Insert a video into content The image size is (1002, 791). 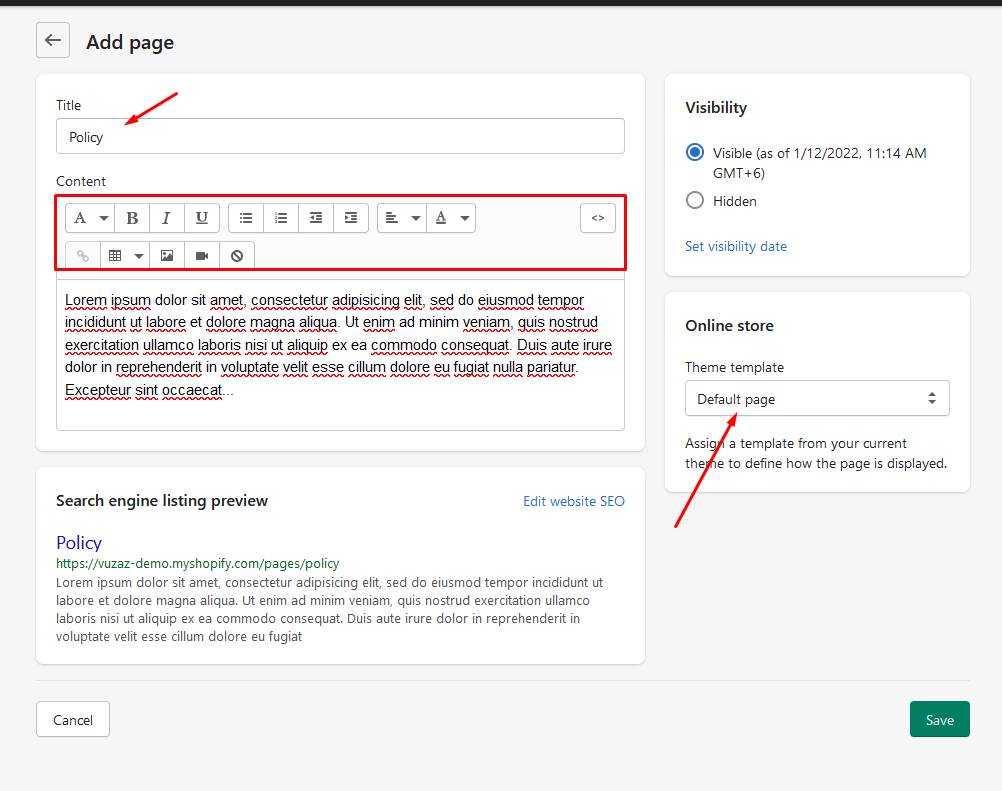202,256
